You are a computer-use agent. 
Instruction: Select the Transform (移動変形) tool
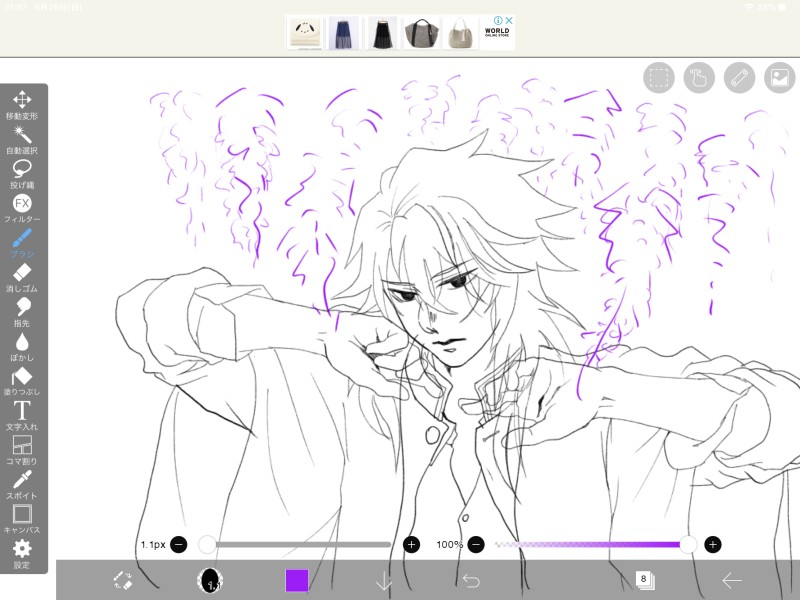pyautogui.click(x=22, y=105)
